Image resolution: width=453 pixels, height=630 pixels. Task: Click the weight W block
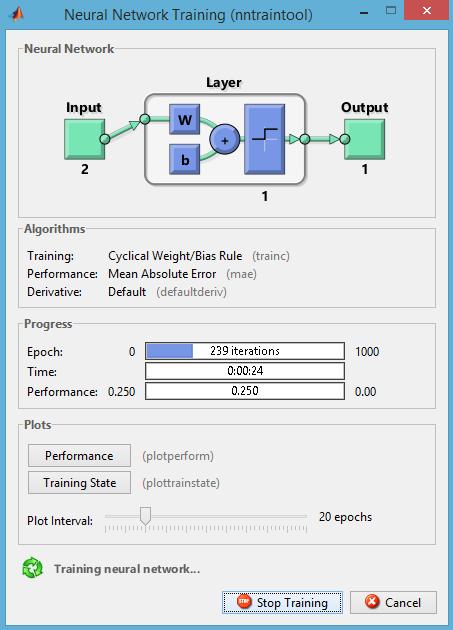tap(184, 119)
